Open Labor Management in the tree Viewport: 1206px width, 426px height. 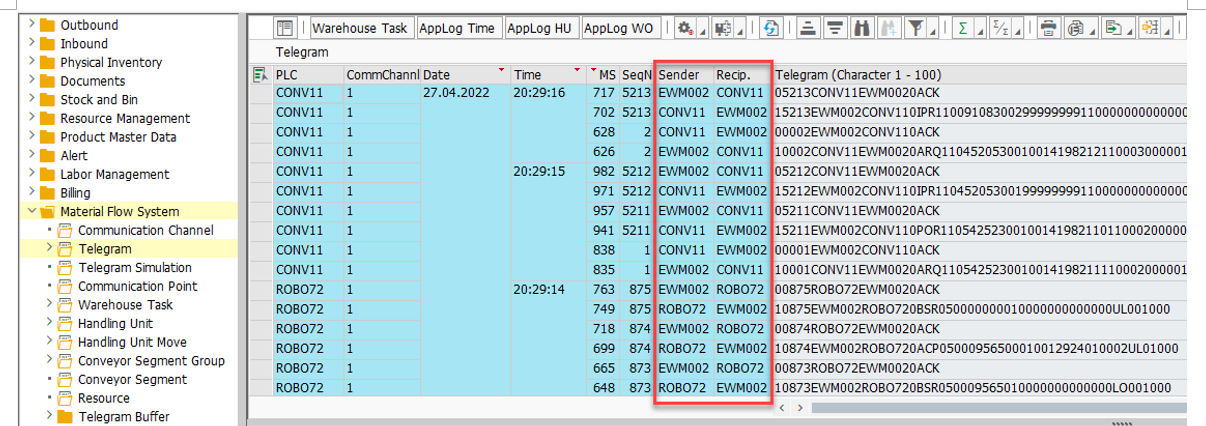[114, 174]
